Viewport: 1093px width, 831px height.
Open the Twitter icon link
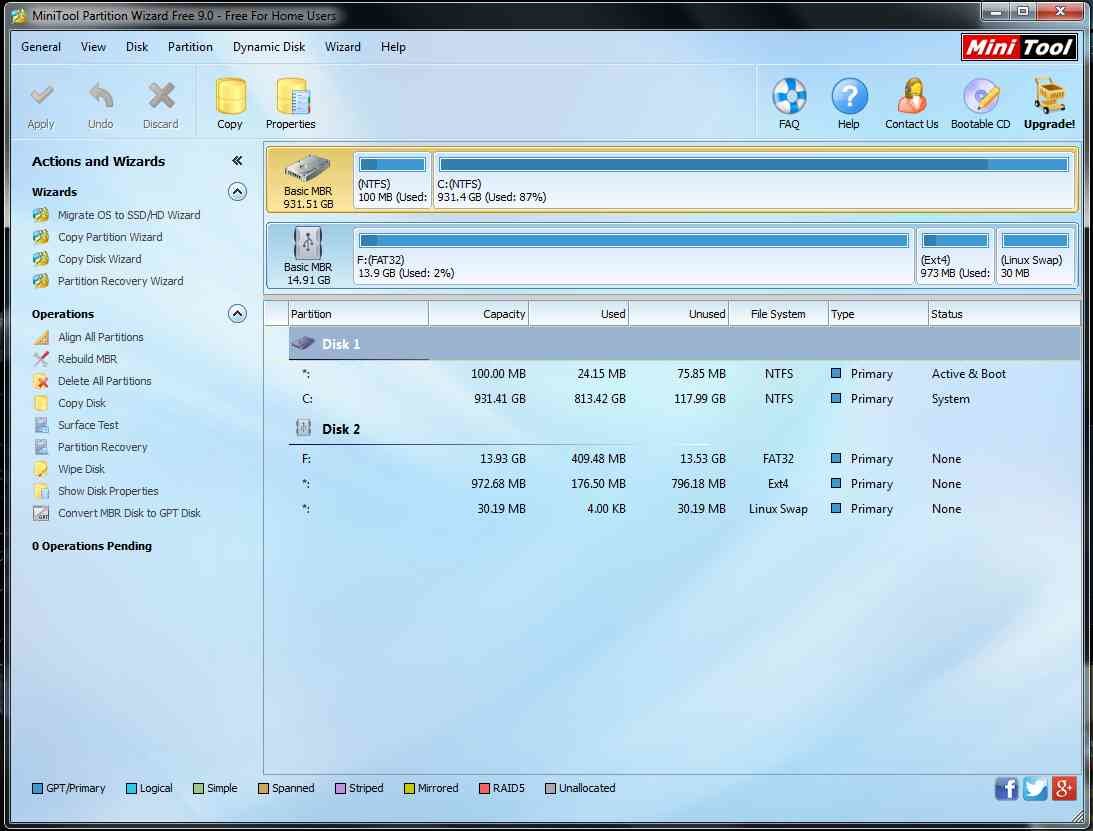[x=1035, y=788]
